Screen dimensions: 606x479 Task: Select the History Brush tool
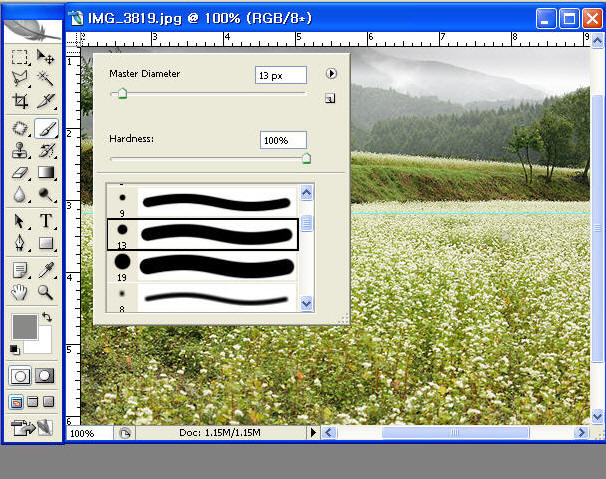[46, 150]
